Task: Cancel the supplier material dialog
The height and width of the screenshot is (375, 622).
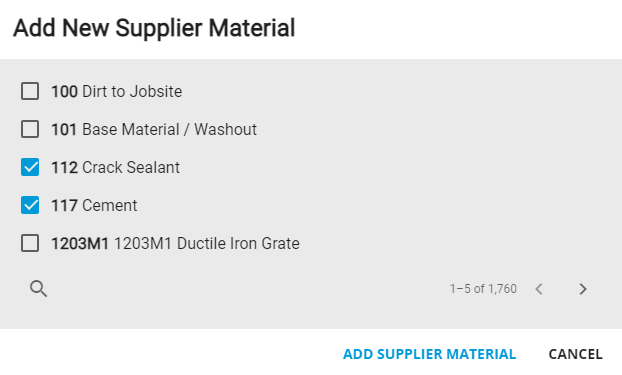Action: coord(576,354)
